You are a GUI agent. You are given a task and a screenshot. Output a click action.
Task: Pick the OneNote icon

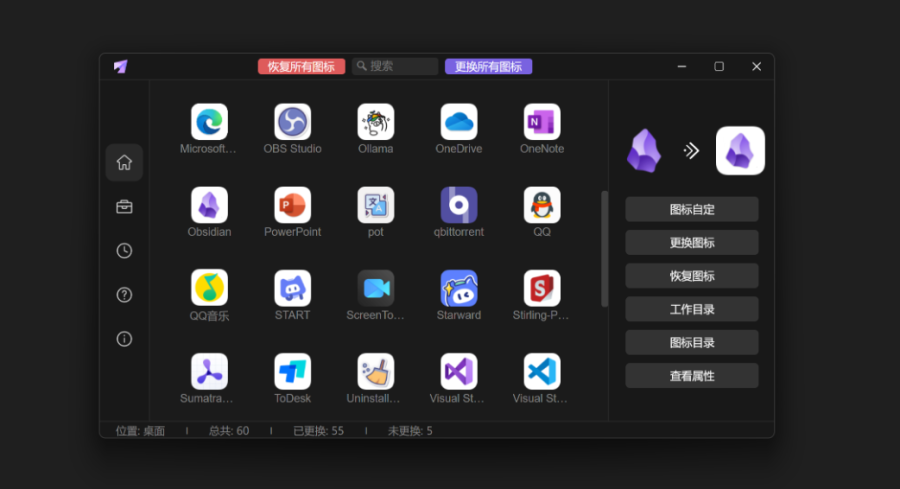coord(542,122)
